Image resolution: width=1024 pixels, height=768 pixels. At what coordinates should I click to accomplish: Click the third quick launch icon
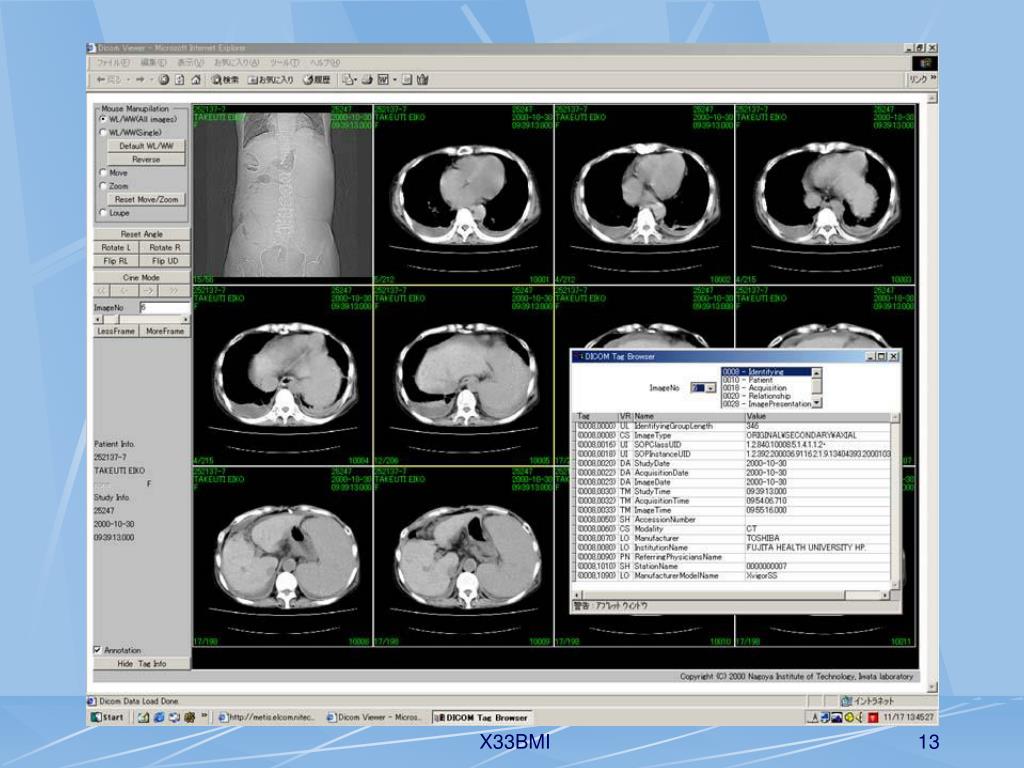point(174,717)
